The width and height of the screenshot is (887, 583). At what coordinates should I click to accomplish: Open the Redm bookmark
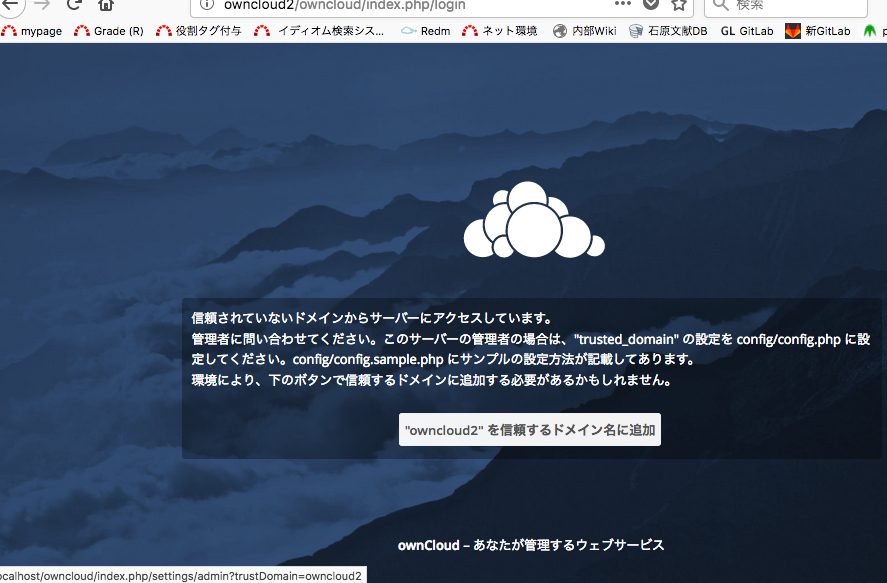tap(425, 31)
